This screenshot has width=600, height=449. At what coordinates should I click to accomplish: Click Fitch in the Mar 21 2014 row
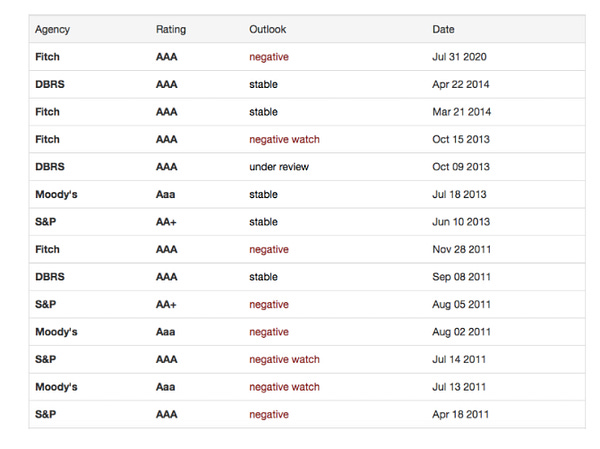tap(47, 112)
